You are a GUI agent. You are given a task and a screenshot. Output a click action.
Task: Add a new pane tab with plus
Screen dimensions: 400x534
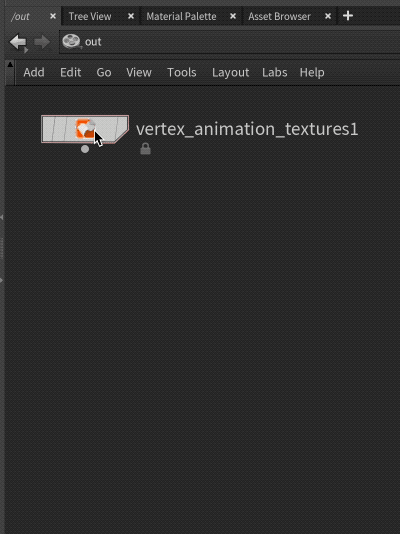click(348, 16)
